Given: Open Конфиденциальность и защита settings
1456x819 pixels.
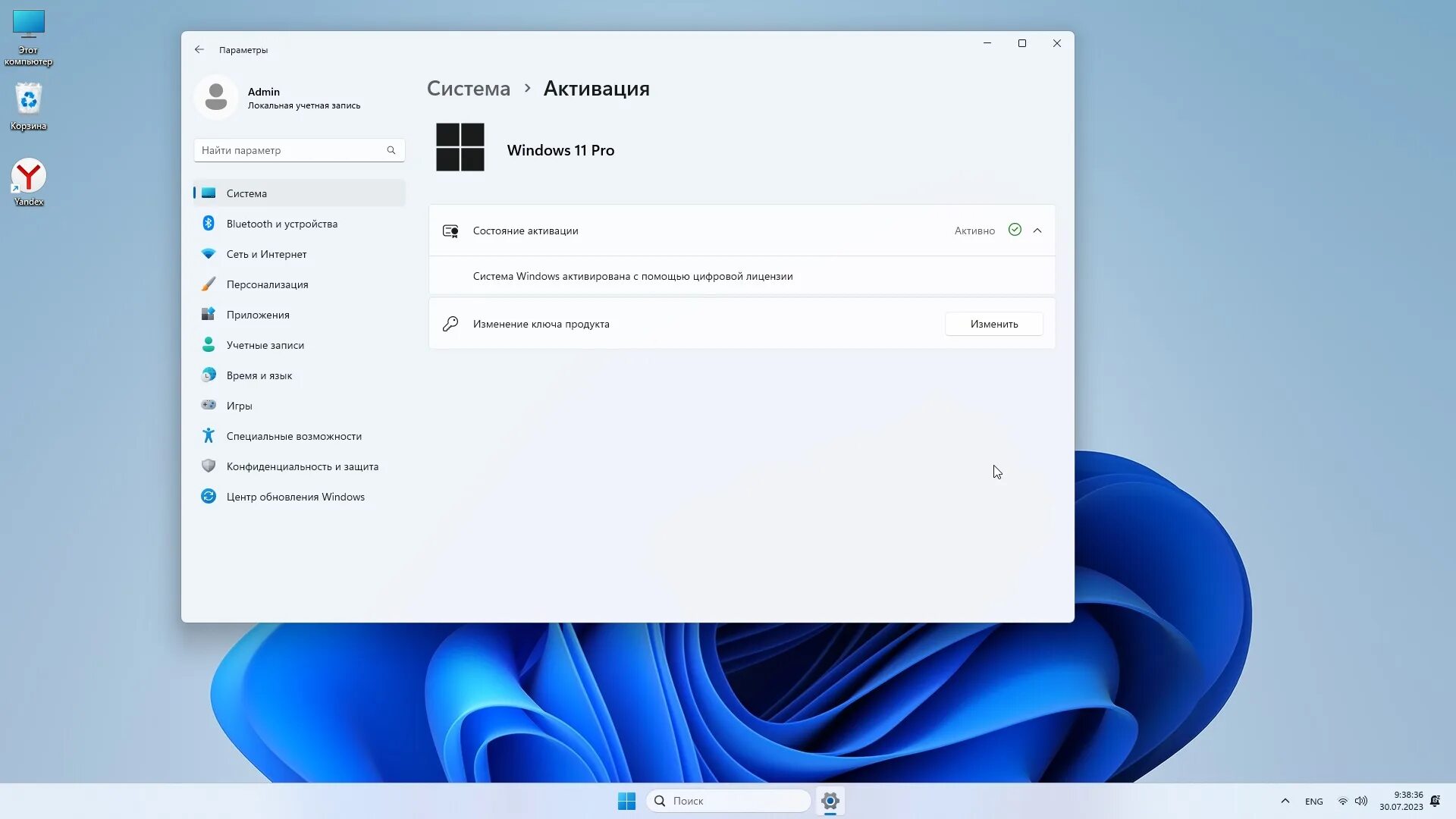Looking at the screenshot, I should point(302,466).
